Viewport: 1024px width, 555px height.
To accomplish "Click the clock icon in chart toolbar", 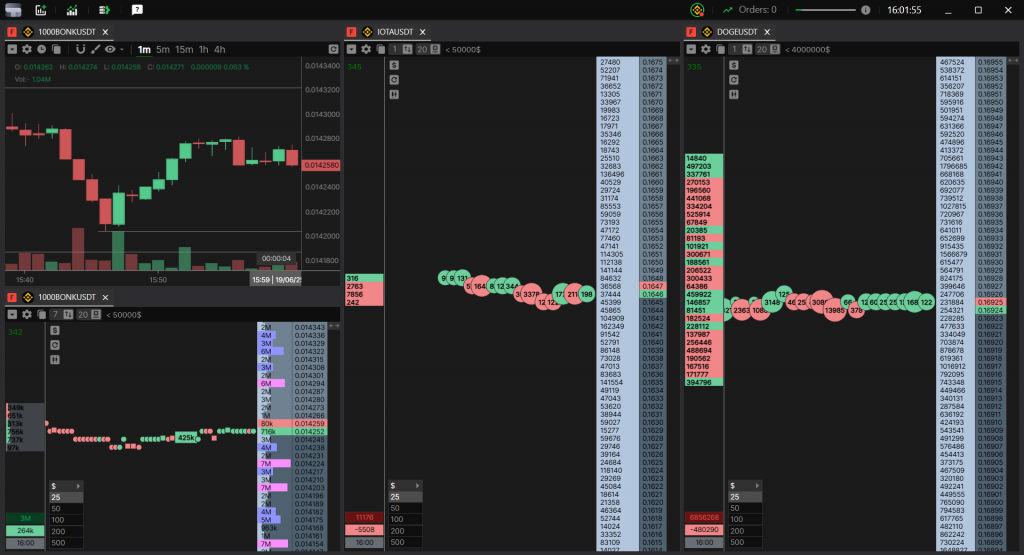I will pyautogui.click(x=41, y=49).
